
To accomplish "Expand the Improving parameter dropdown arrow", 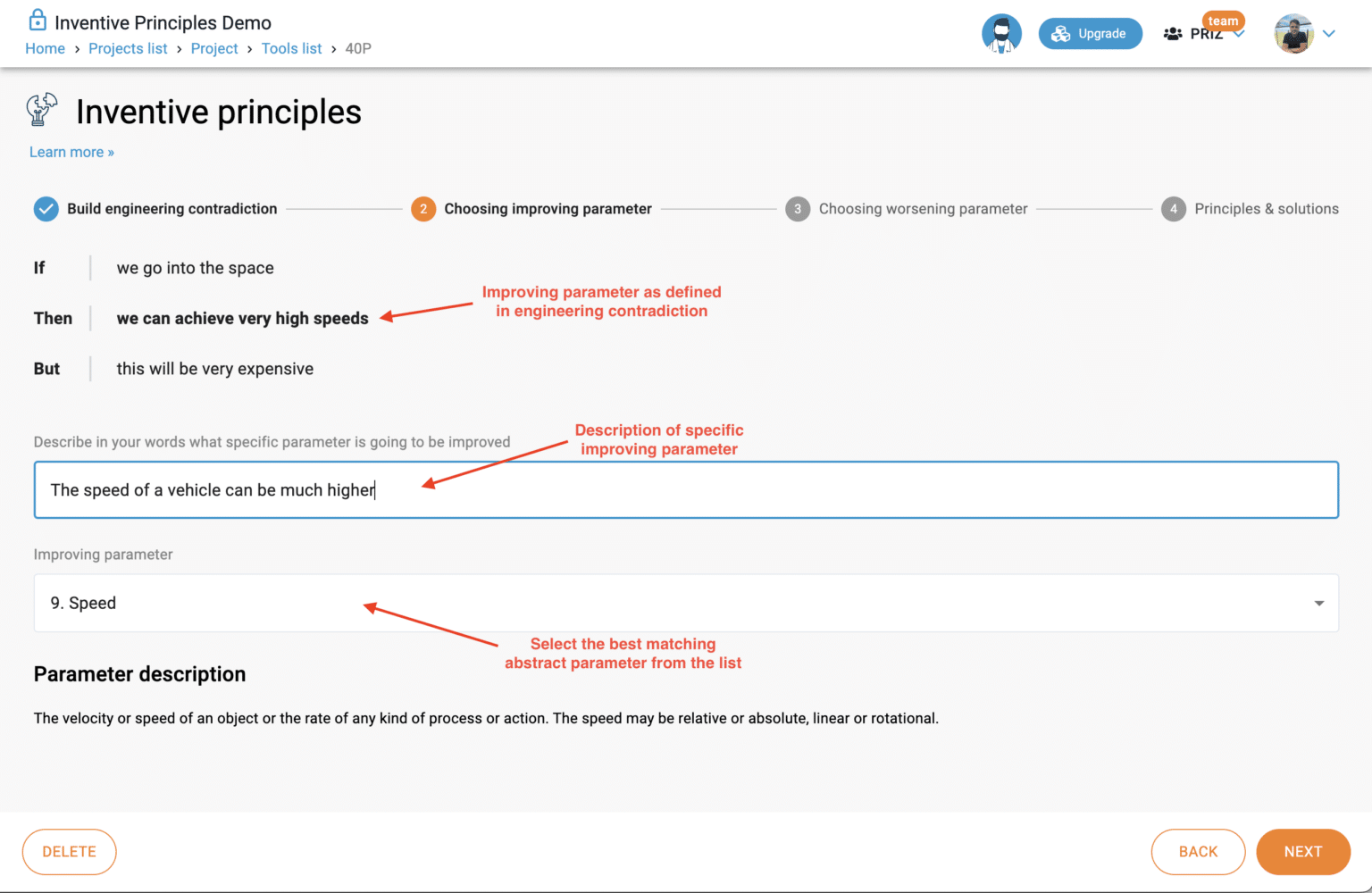I will 1318,604.
